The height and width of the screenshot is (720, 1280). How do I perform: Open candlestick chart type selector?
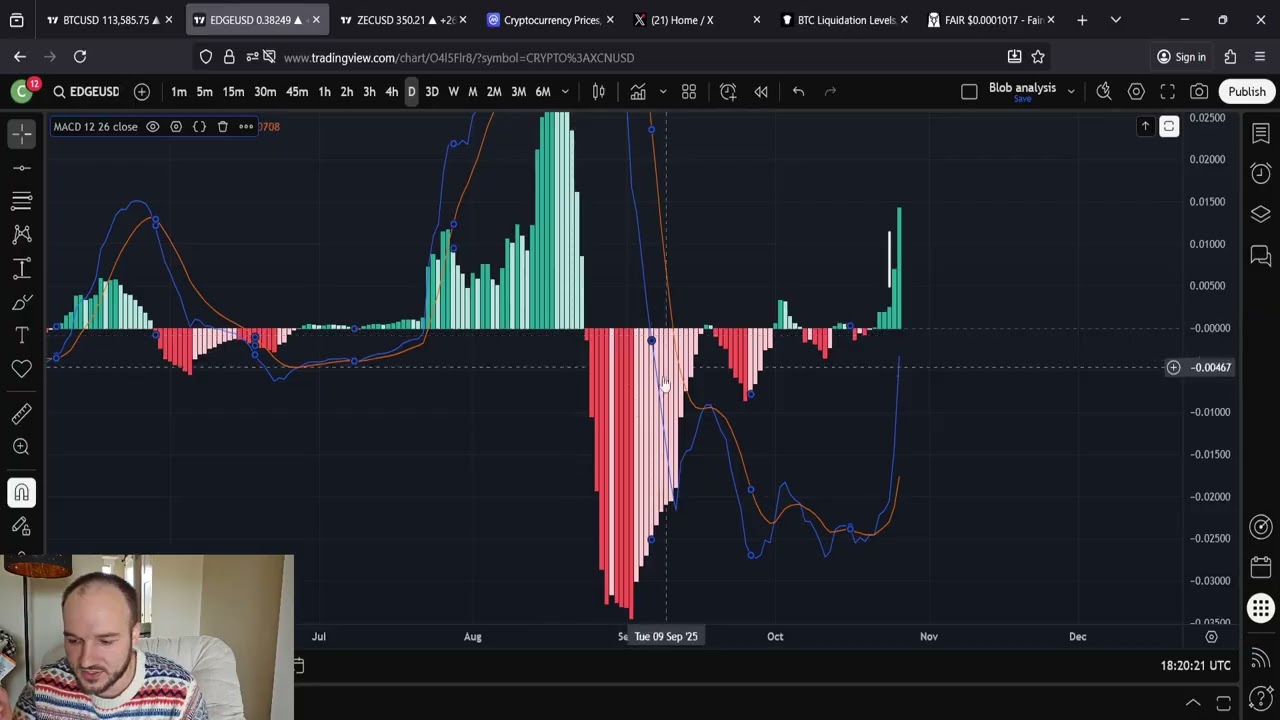[x=599, y=92]
